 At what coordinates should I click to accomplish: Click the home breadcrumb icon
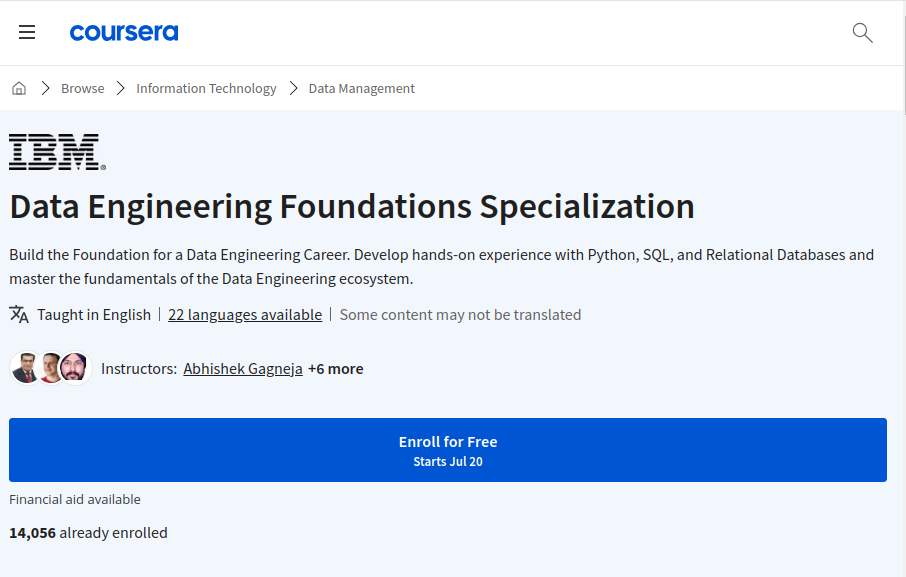click(x=18, y=87)
